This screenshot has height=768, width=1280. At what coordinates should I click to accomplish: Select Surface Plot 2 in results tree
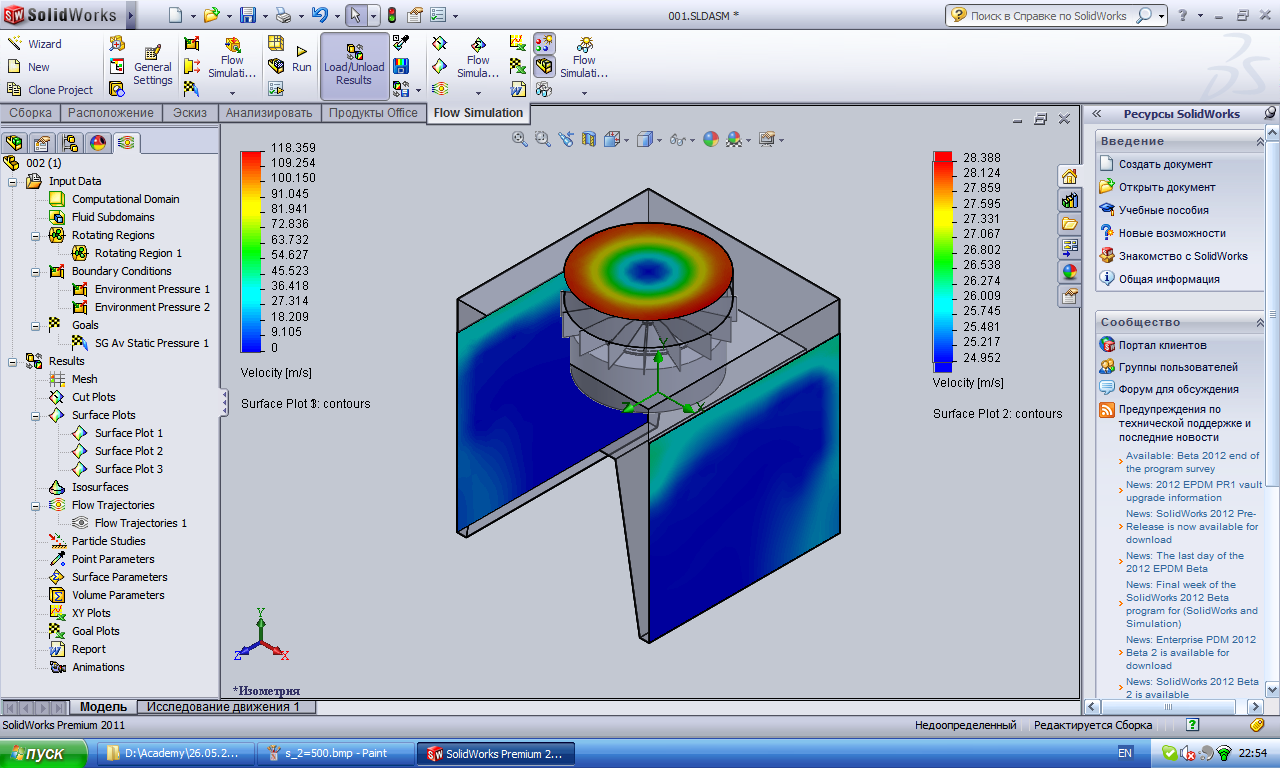pos(128,451)
